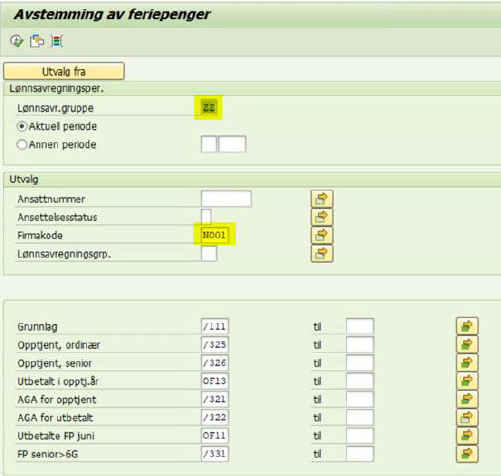The width and height of the screenshot is (501, 476).
Task: Click the Utvalg fra button
Action: coord(64,71)
